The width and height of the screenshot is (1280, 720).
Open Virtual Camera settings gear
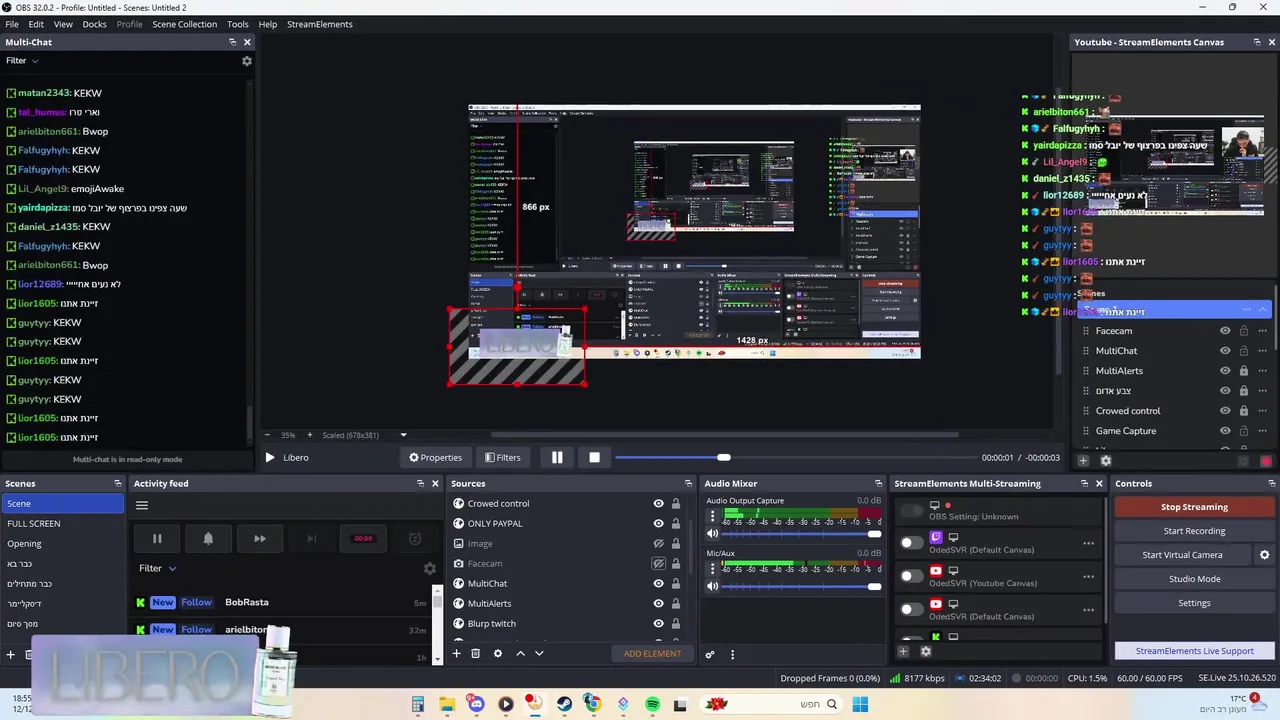(1264, 555)
